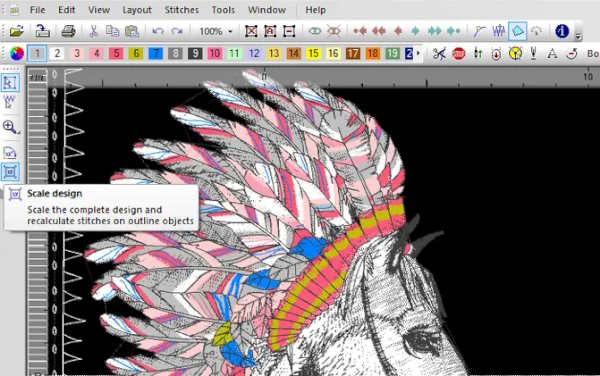Image resolution: width=600 pixels, height=376 pixels.
Task: Open the Layout menu
Action: point(137,10)
